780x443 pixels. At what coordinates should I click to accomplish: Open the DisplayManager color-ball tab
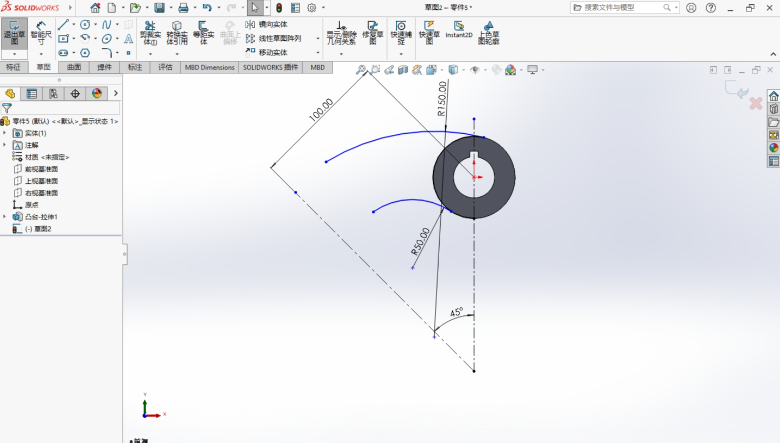click(97, 93)
